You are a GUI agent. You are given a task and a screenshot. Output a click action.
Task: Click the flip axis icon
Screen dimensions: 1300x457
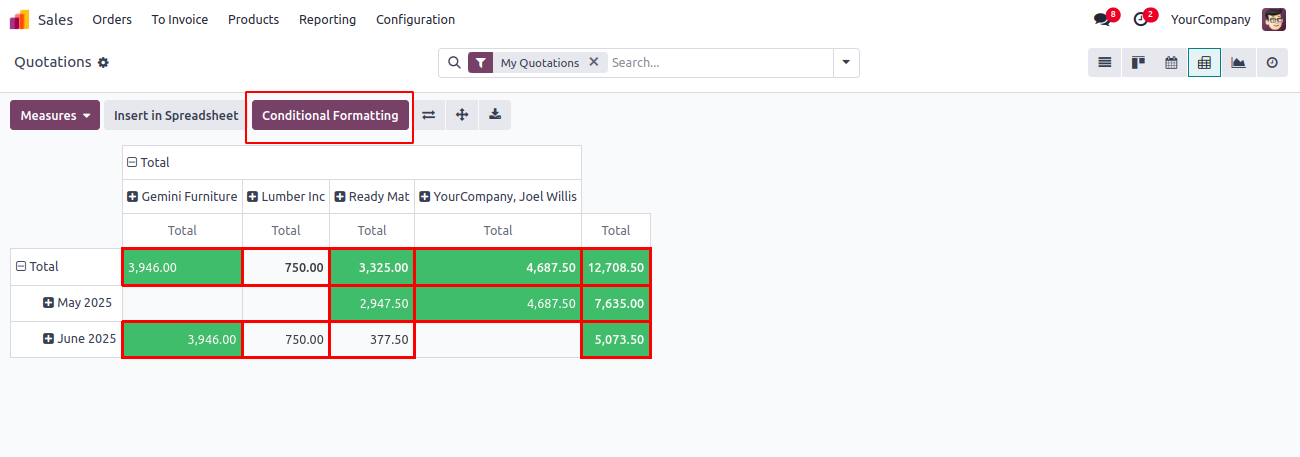click(x=428, y=115)
